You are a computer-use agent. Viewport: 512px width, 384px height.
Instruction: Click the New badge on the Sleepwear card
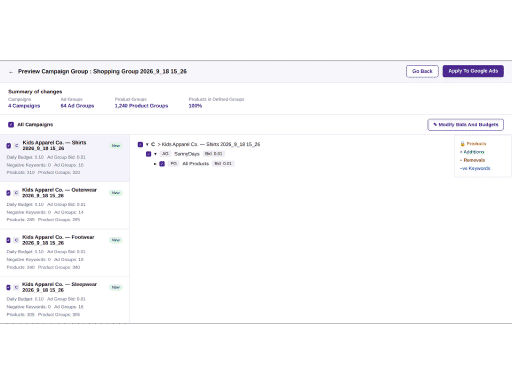[116, 287]
